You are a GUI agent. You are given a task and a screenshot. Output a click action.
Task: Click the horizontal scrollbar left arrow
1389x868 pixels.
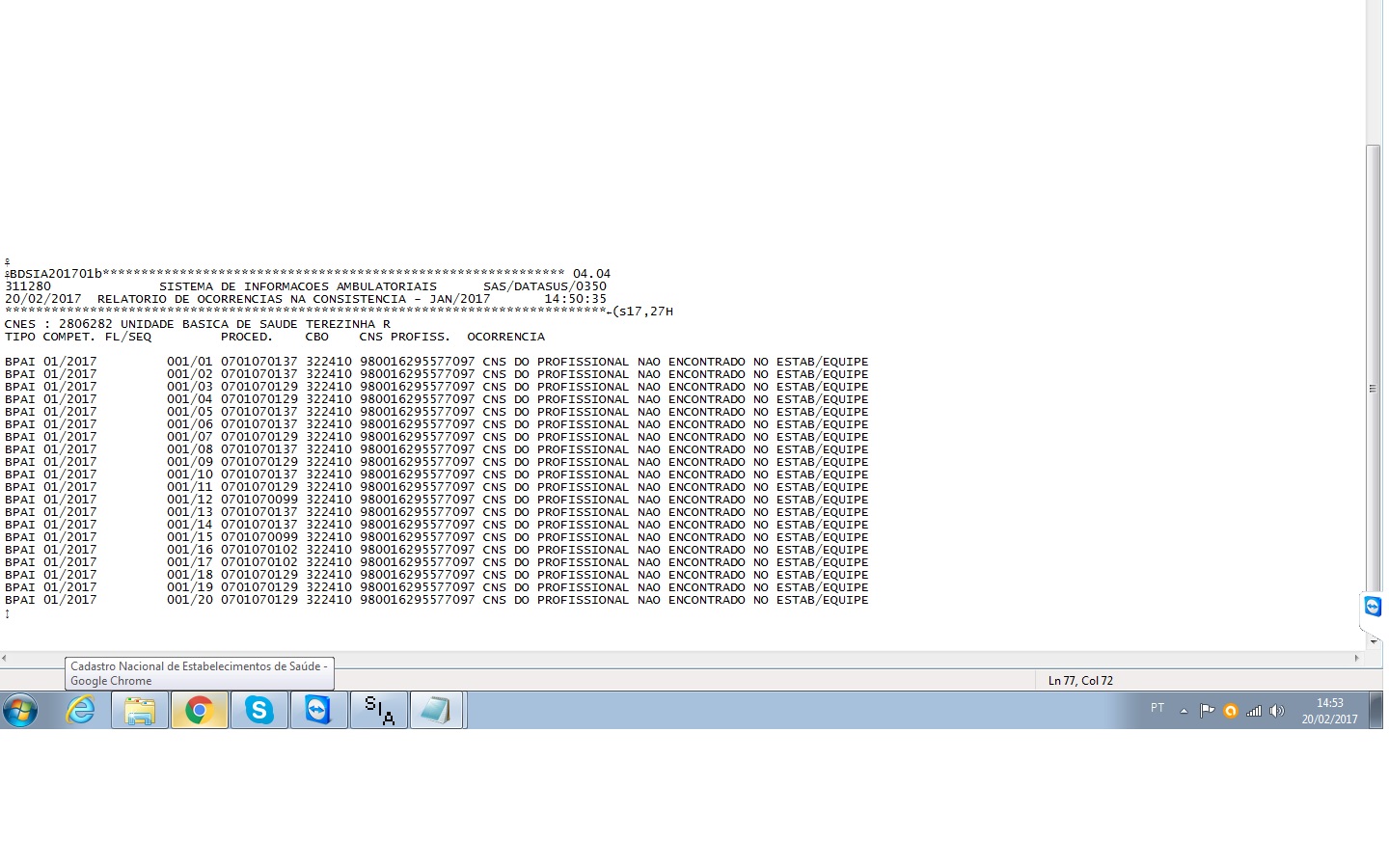tap(5, 658)
